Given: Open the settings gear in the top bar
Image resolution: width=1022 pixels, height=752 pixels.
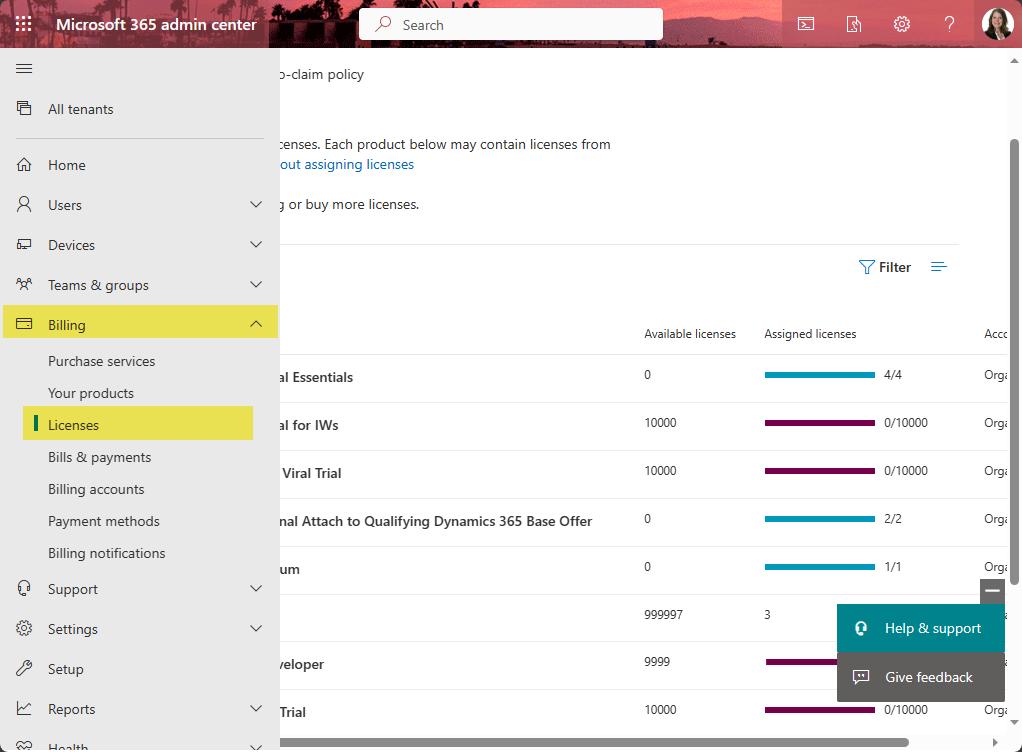Looking at the screenshot, I should pyautogui.click(x=901, y=24).
